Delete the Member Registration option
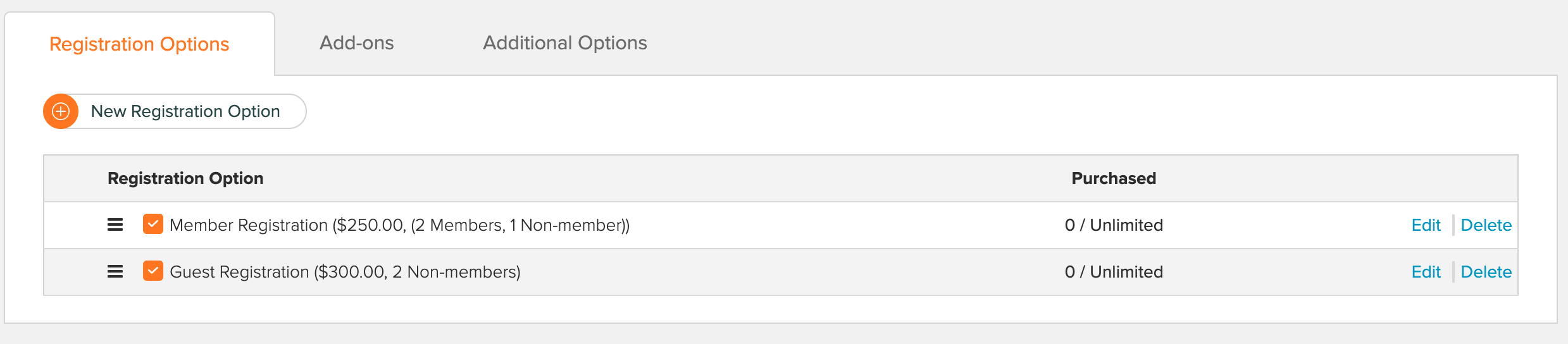This screenshot has width=1568, height=344. click(1486, 225)
